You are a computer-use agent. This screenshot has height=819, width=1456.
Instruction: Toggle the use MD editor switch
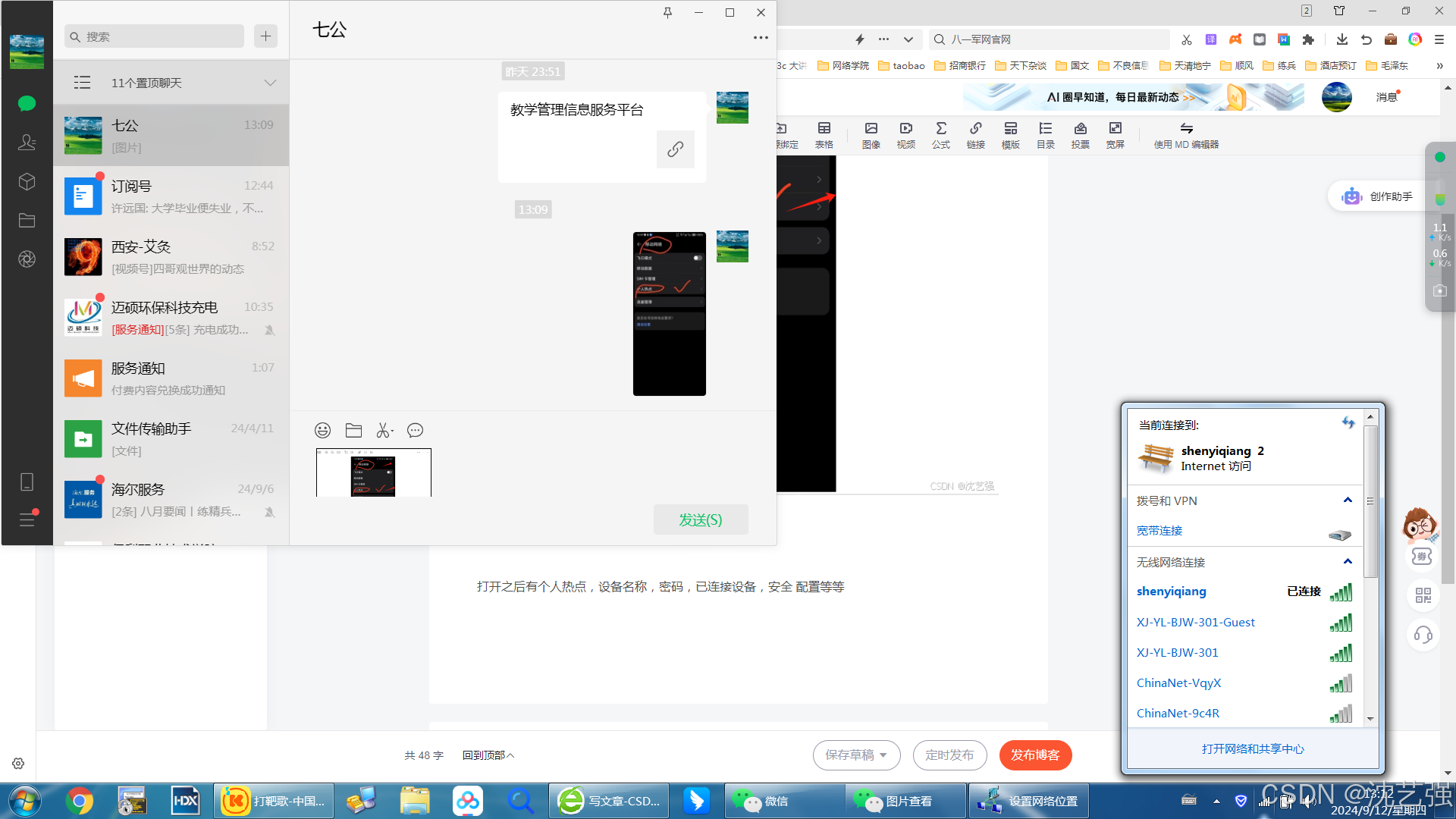[x=1186, y=134]
